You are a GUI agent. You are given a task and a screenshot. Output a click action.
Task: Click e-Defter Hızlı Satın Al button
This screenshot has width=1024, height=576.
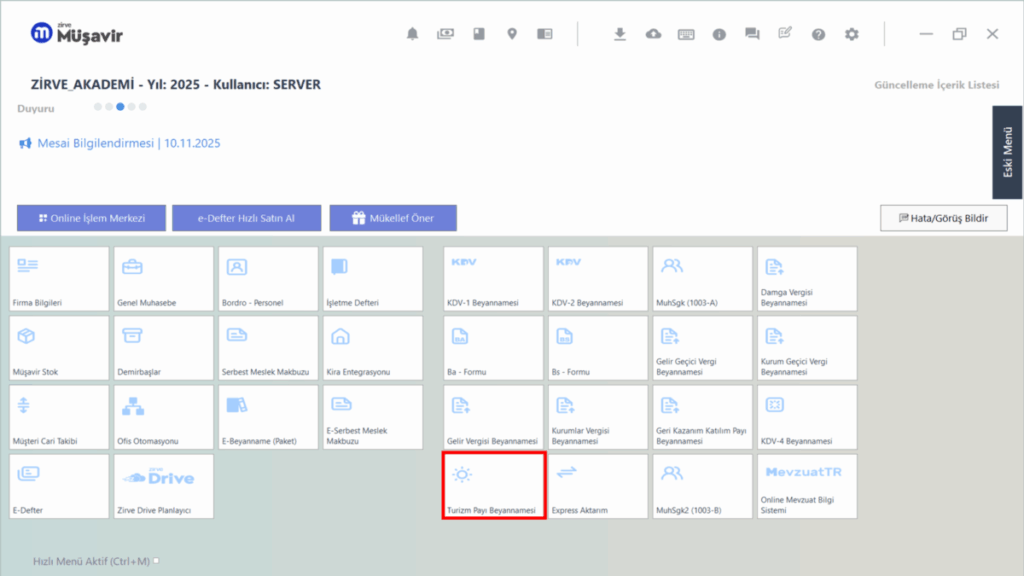(246, 218)
